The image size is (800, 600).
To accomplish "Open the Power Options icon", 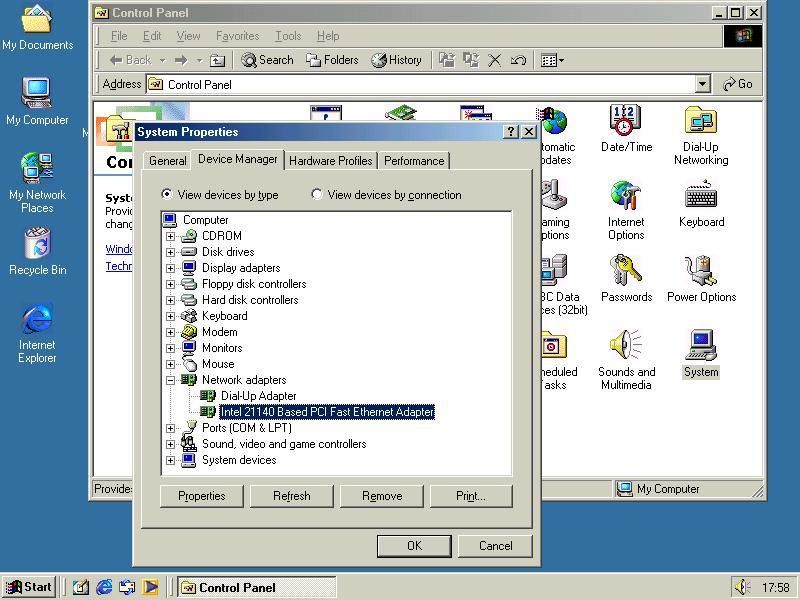I will (700, 273).
